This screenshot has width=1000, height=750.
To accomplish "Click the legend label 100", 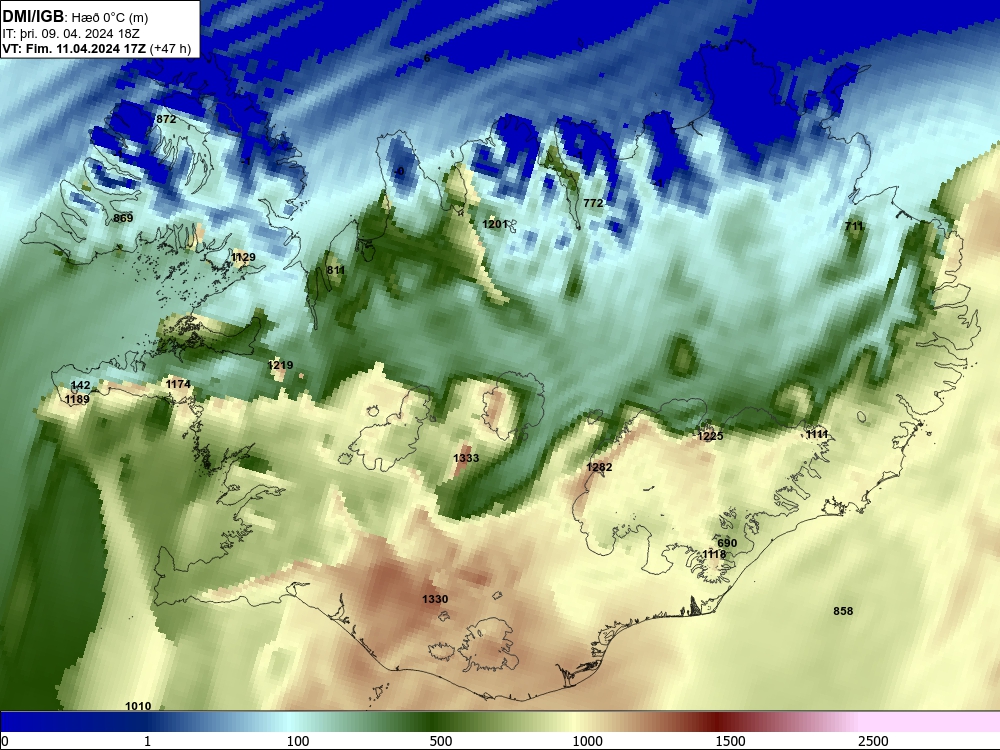I will pos(298,741).
